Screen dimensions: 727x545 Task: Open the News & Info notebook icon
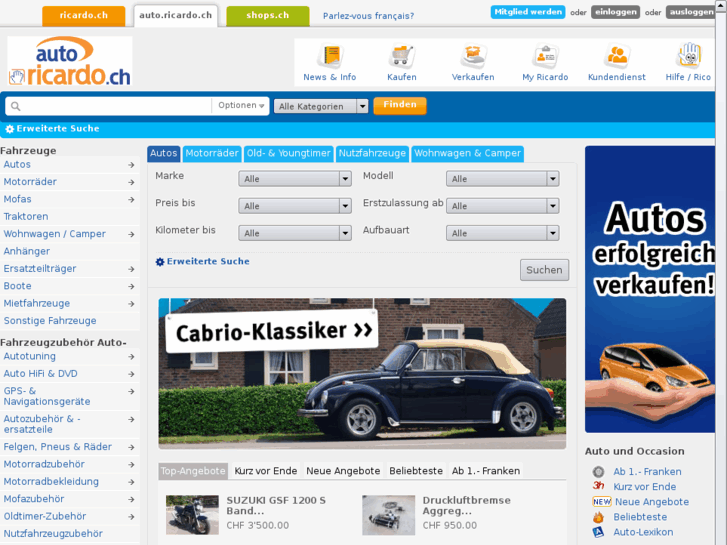click(x=330, y=56)
